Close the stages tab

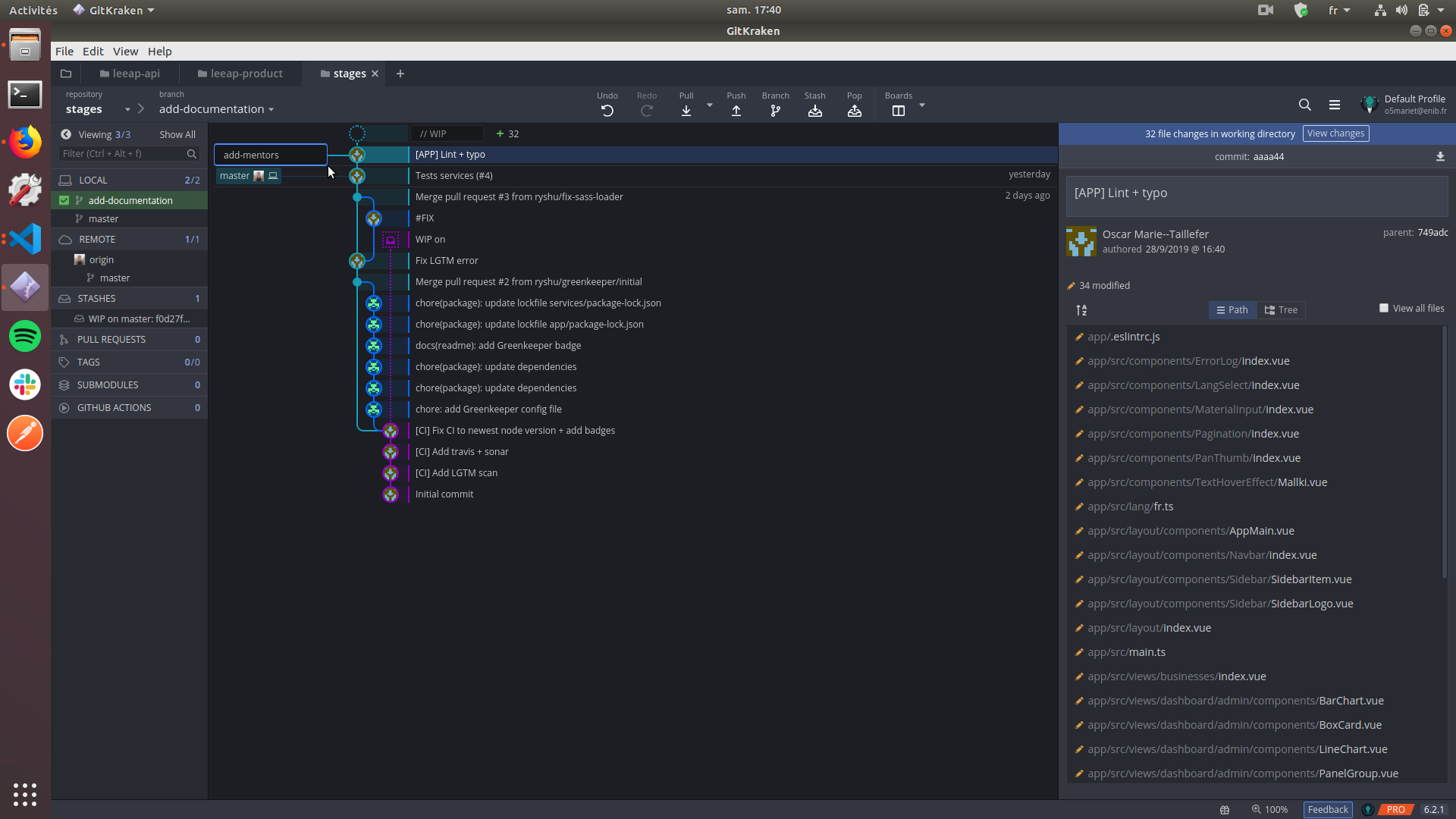[375, 74]
